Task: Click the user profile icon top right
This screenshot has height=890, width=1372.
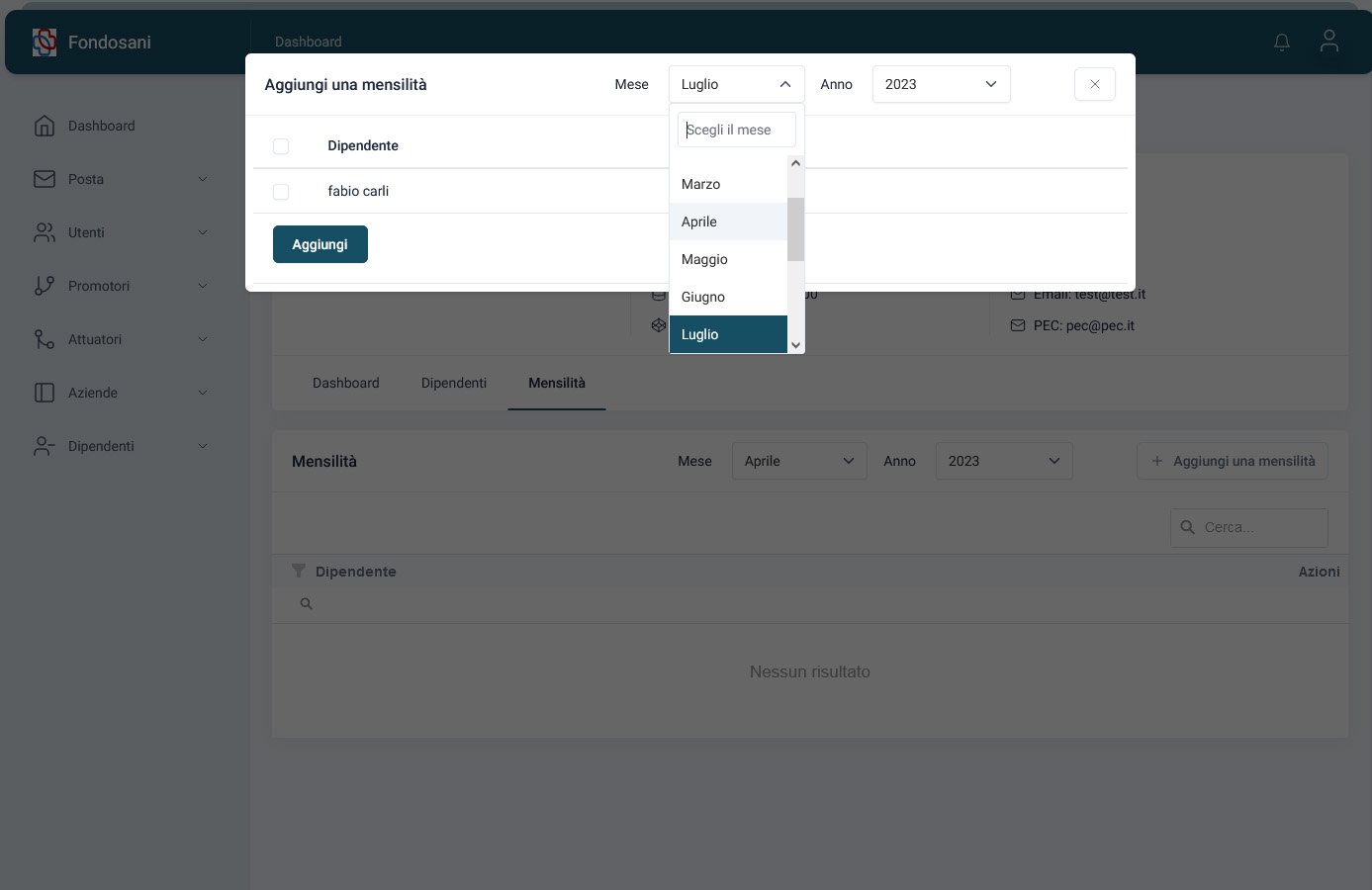Action: (1328, 42)
